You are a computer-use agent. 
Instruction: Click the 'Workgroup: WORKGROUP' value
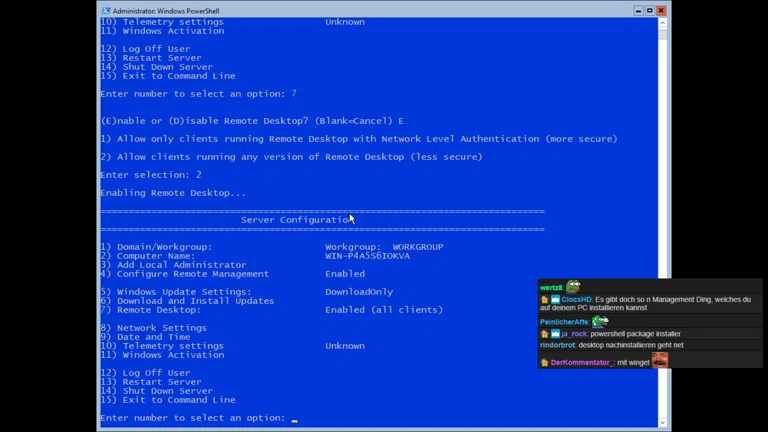pyautogui.click(x=384, y=247)
